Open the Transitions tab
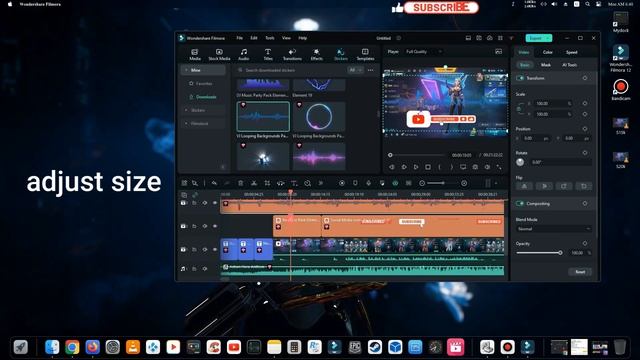640x360 pixels. tap(292, 54)
